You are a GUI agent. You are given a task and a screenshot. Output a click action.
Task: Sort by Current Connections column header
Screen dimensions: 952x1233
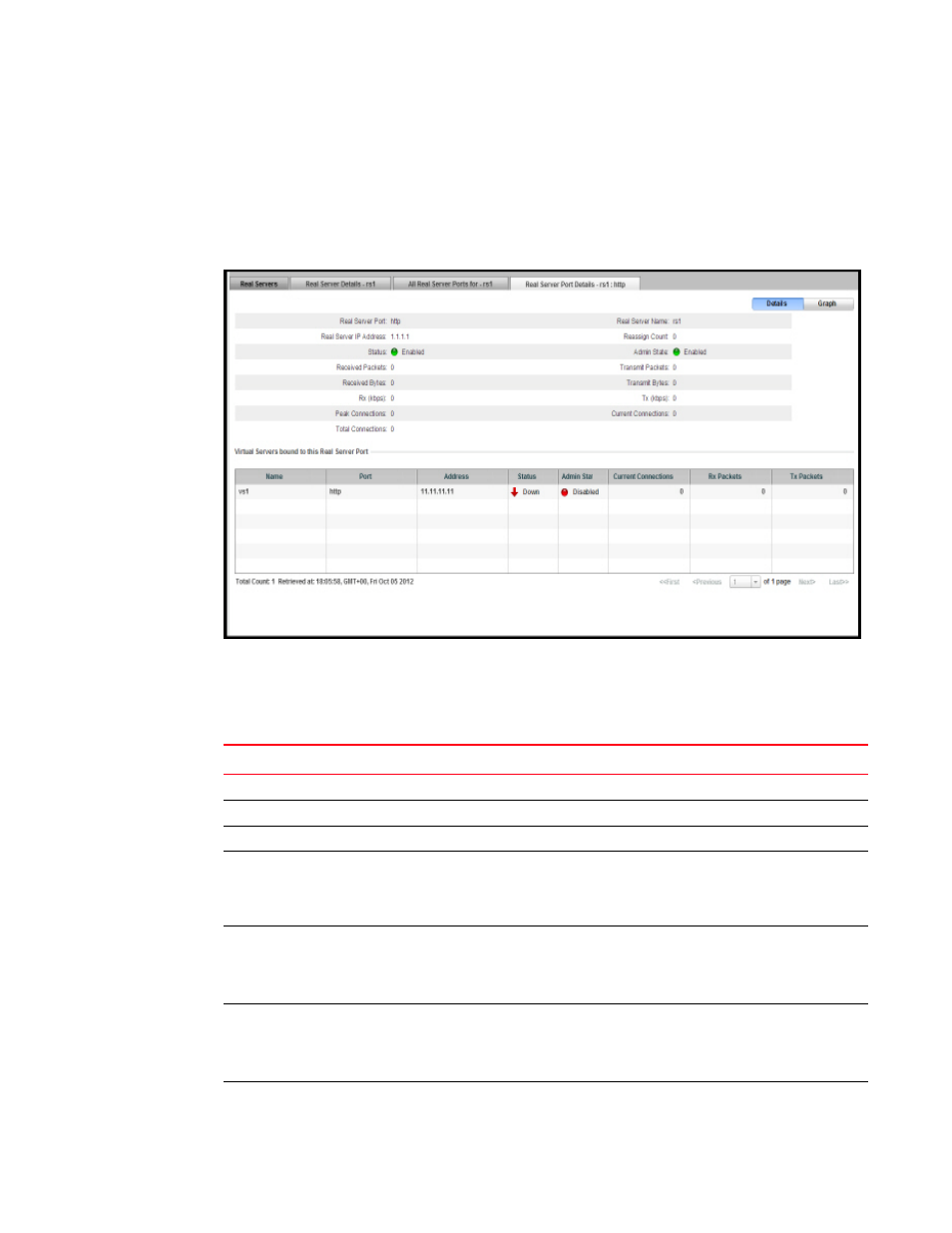click(x=649, y=476)
